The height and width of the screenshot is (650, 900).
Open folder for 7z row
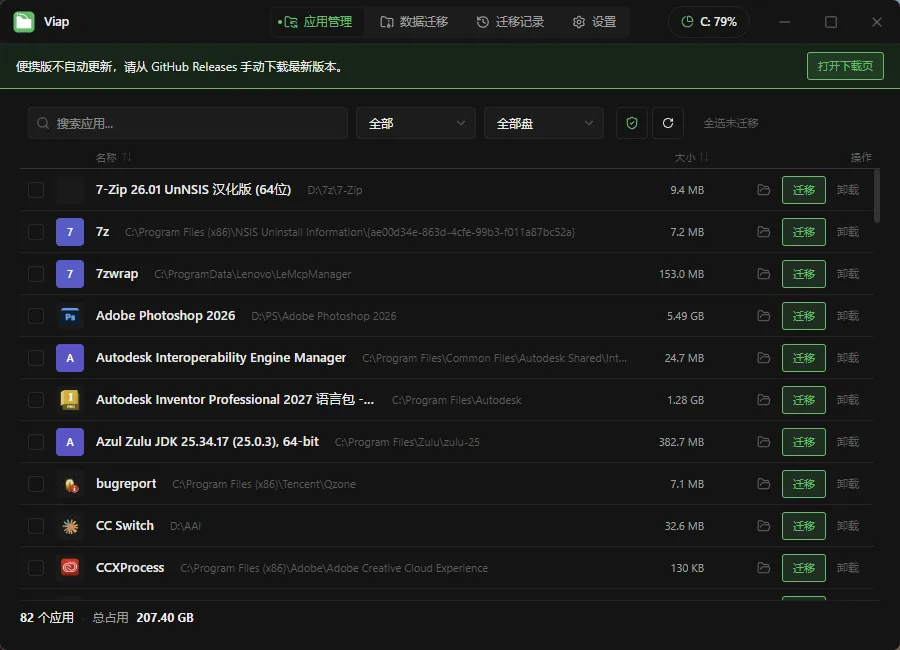pos(763,232)
